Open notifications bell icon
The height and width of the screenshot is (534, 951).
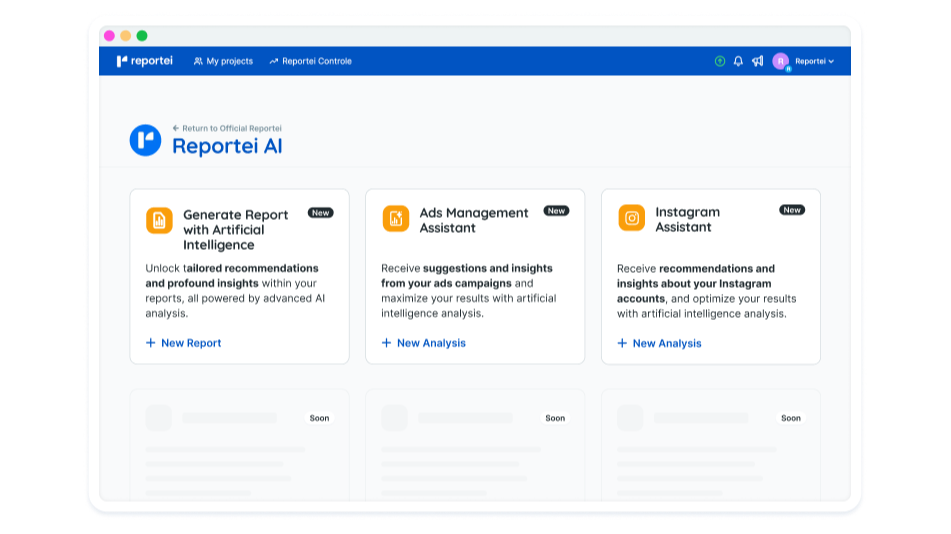[x=738, y=61]
